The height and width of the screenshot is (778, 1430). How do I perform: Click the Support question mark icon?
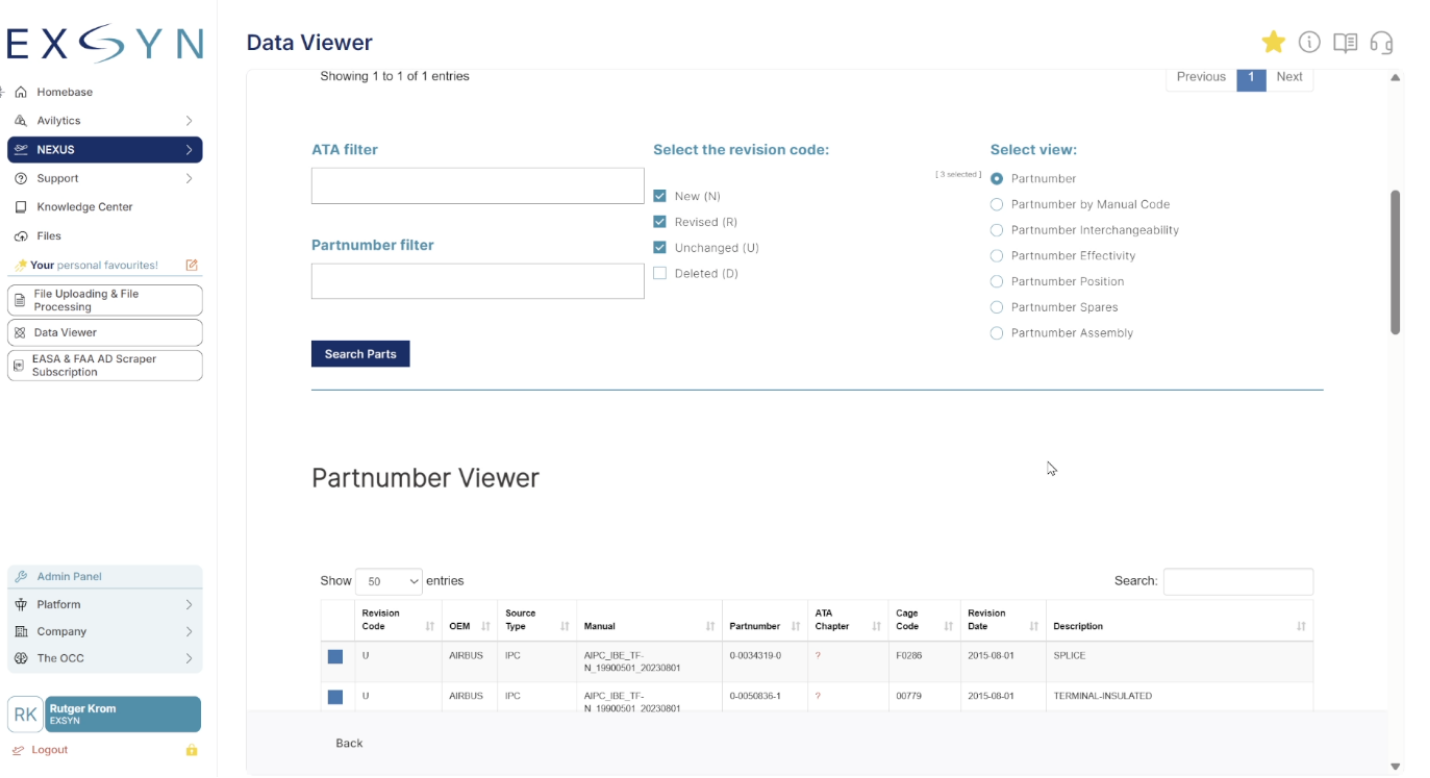[x=21, y=179]
